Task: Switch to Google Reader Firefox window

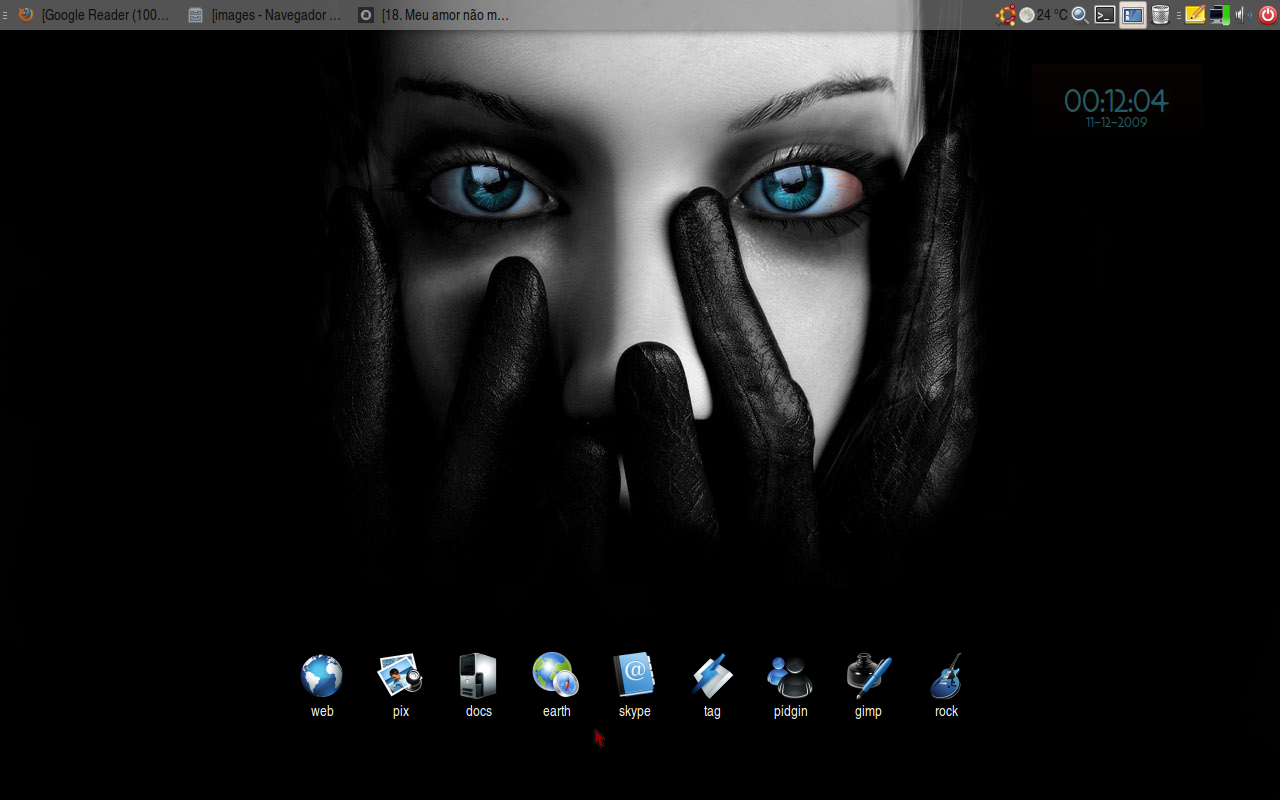Action: [x=95, y=15]
